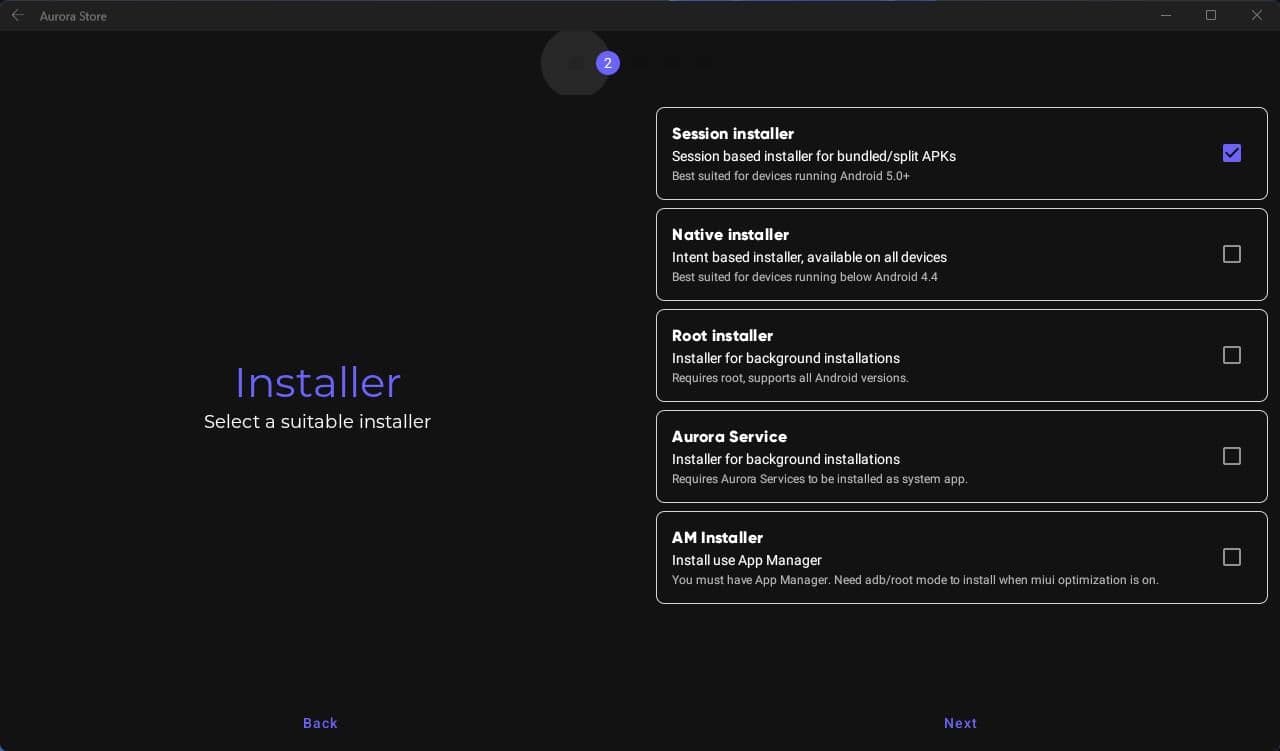Click the back arrow in the title bar

(17, 15)
